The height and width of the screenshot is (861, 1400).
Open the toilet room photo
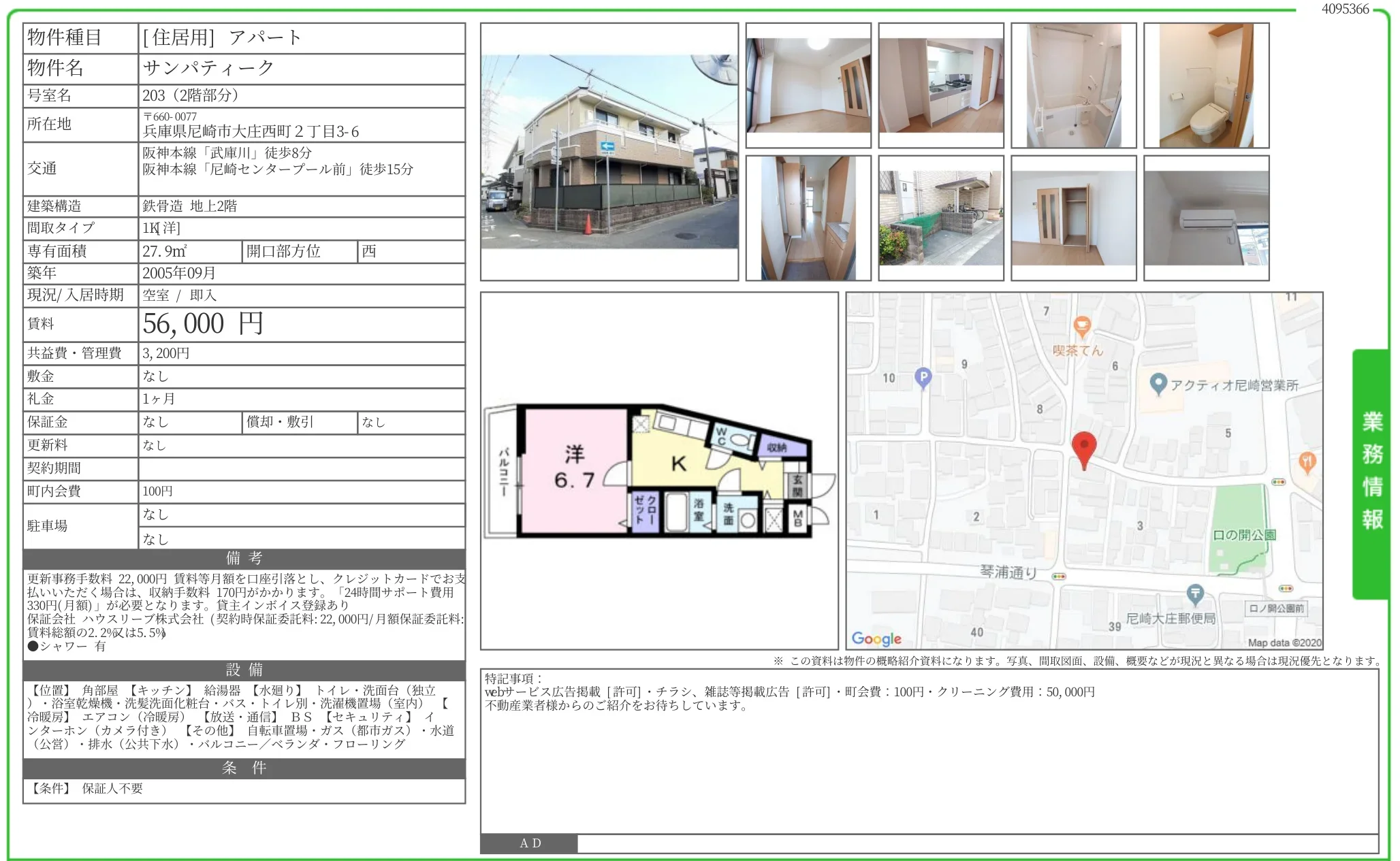1206,86
